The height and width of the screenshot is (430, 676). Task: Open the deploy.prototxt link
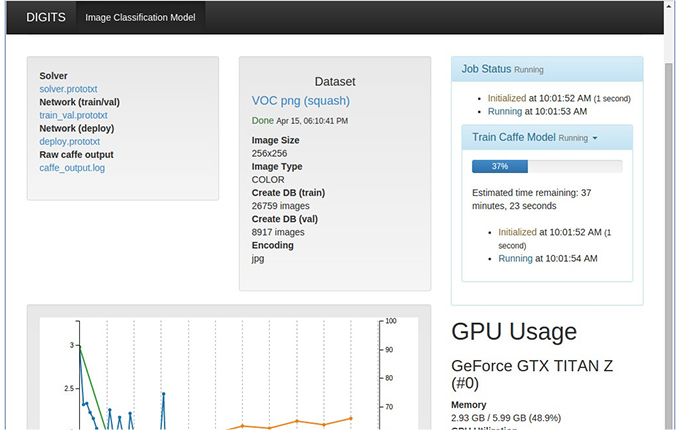69,141
